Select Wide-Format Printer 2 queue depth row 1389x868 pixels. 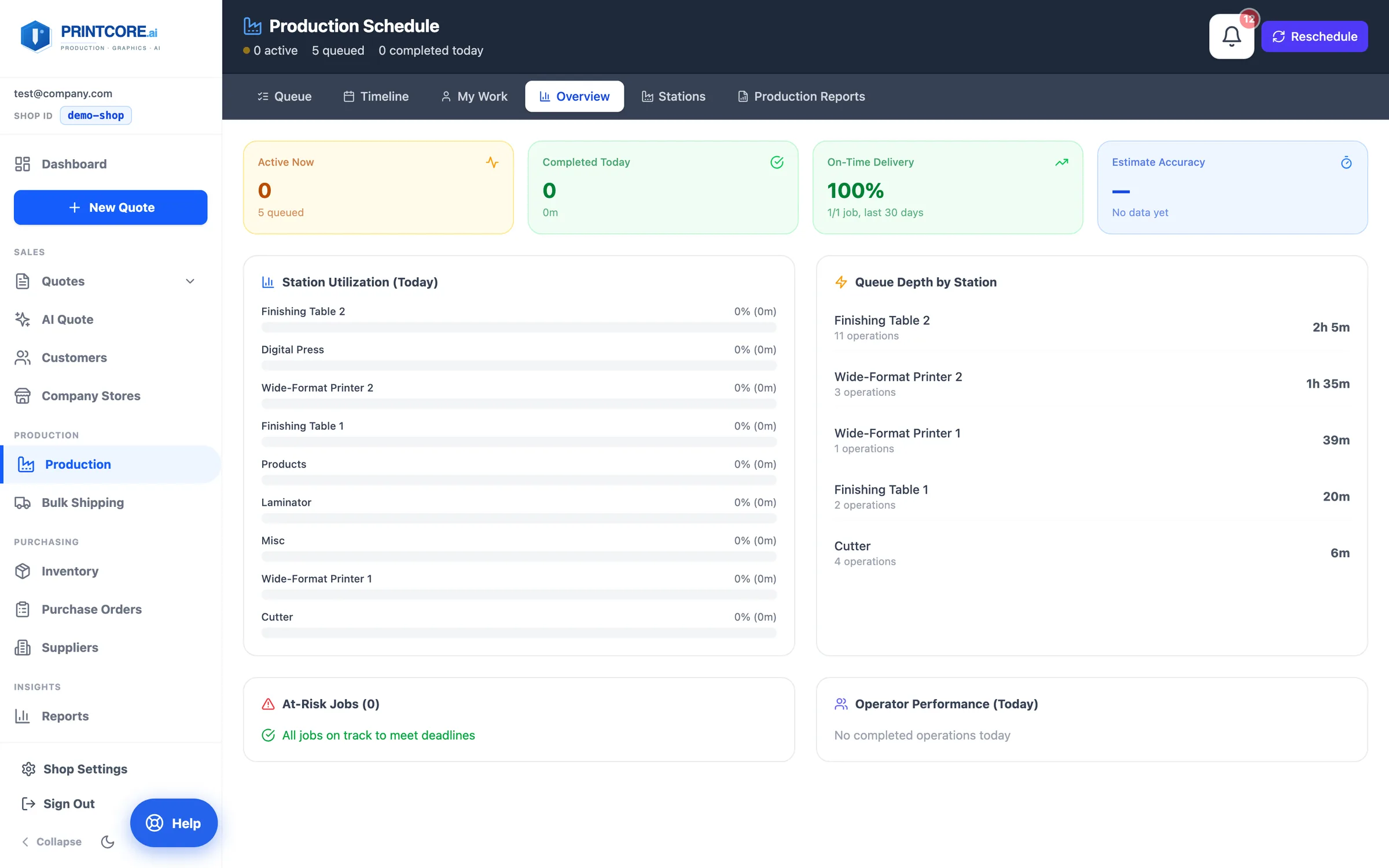tap(1092, 384)
